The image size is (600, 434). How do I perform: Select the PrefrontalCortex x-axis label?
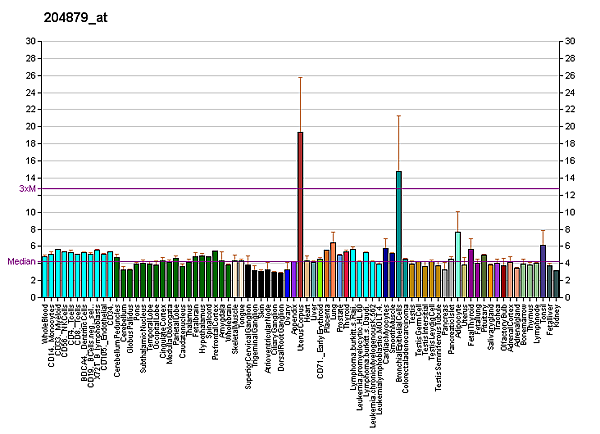215,331
